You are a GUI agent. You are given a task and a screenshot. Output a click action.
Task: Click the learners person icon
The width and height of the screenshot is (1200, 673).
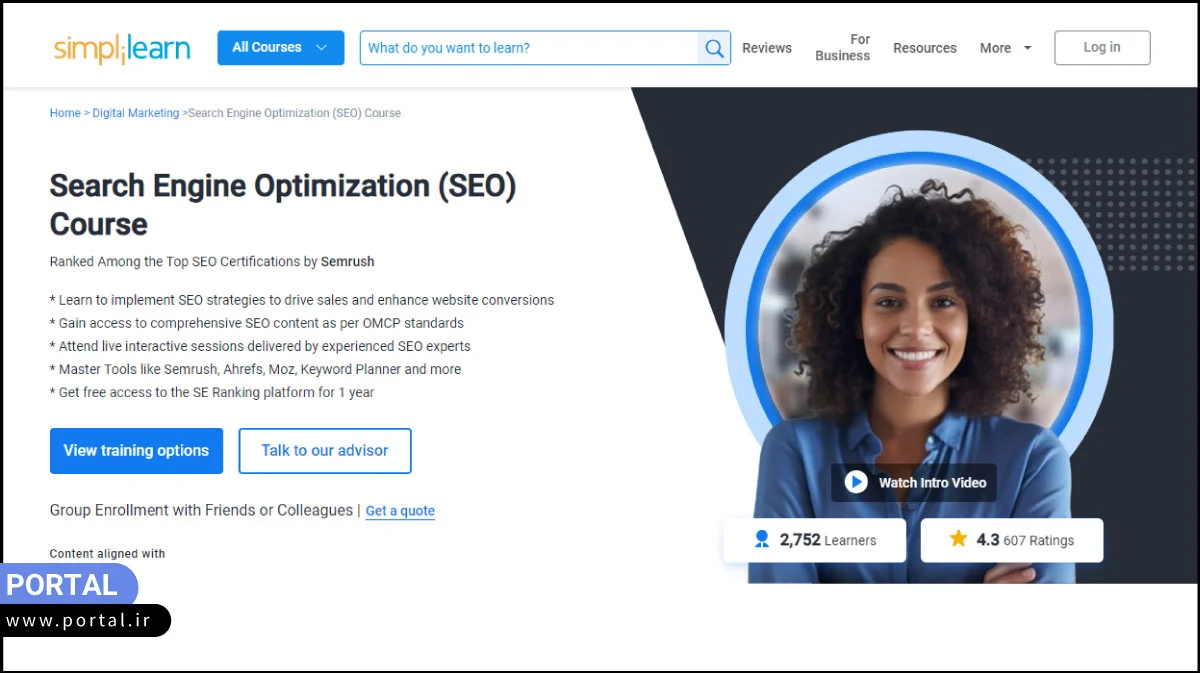pyautogui.click(x=762, y=540)
